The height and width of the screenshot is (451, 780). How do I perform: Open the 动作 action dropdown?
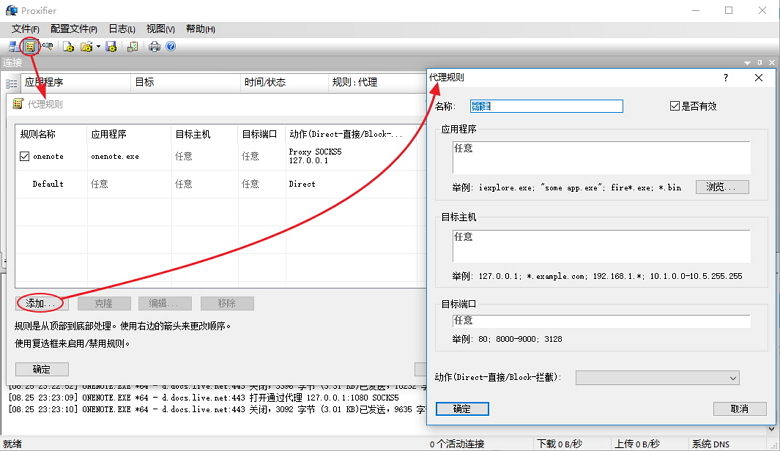[x=657, y=378]
